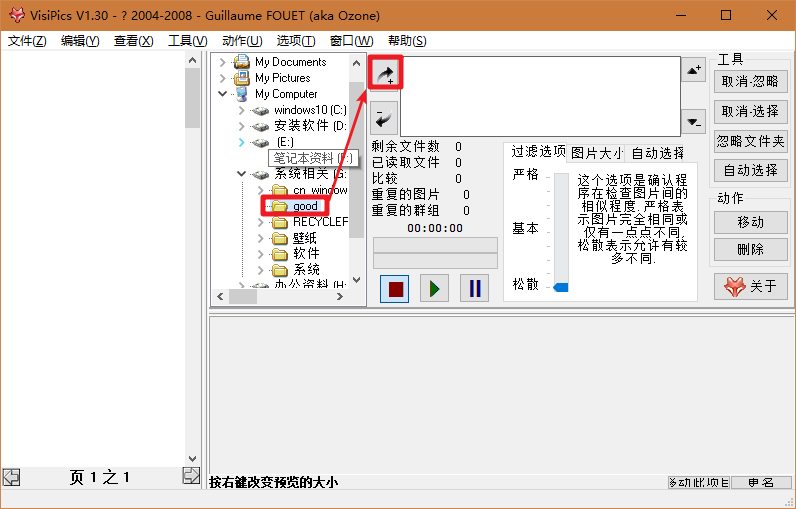This screenshot has width=796, height=509.
Task: Expand the My Documents tree node
Action: tap(223, 62)
